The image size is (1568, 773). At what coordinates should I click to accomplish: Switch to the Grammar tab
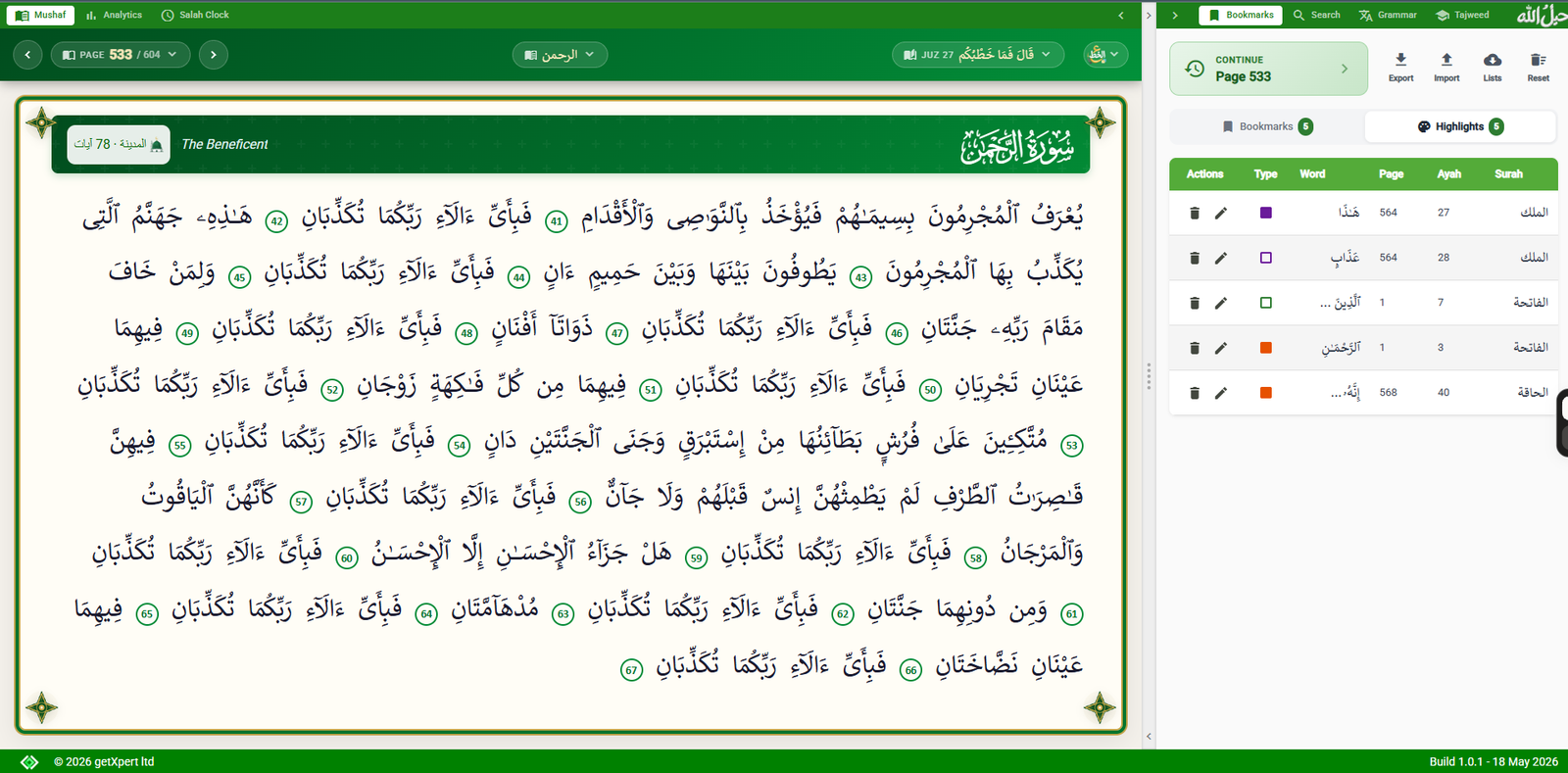[1388, 15]
